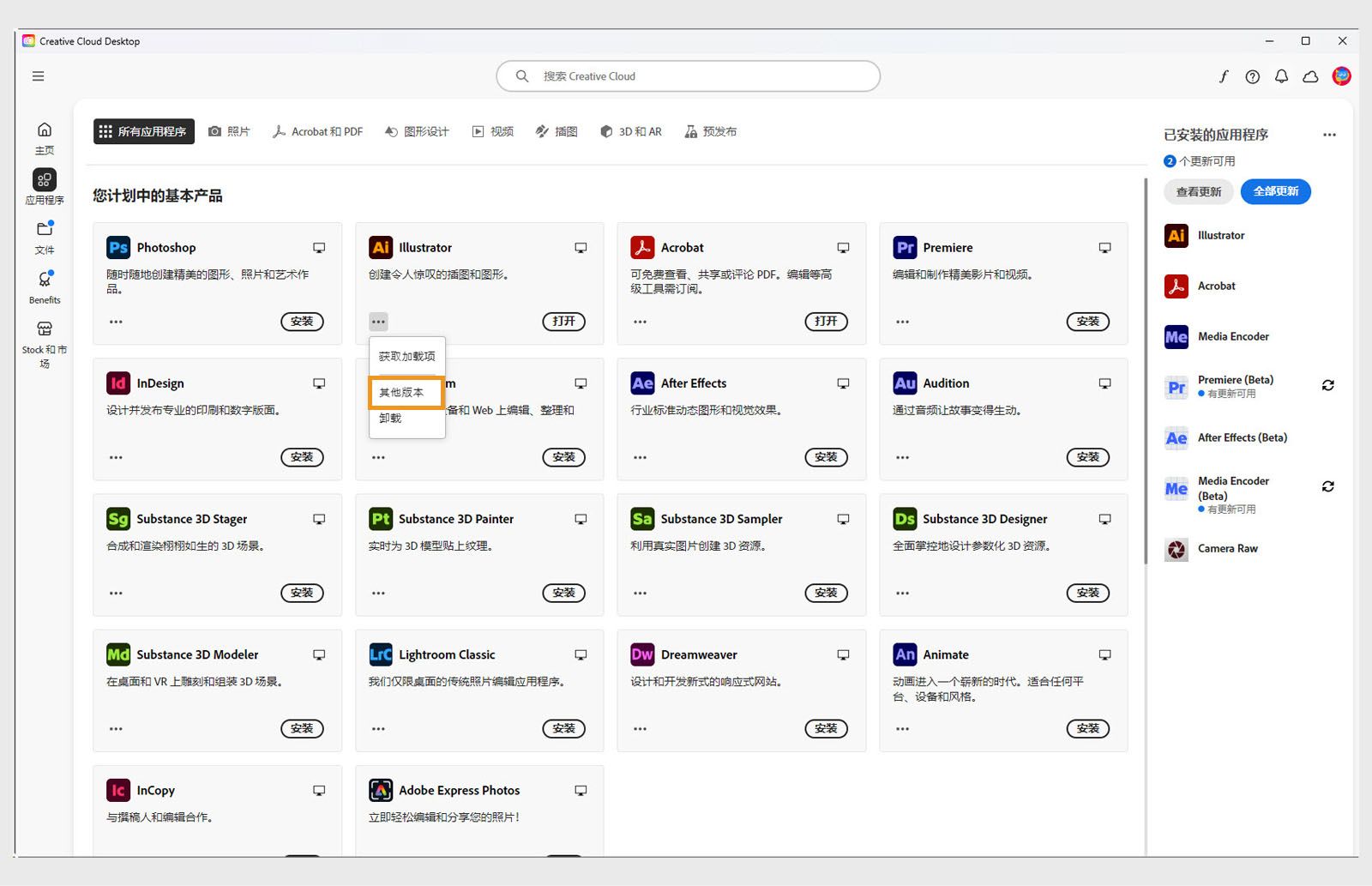Screen dimensions: 1372x886
Task: Click the Animate An icon
Action: pos(905,654)
